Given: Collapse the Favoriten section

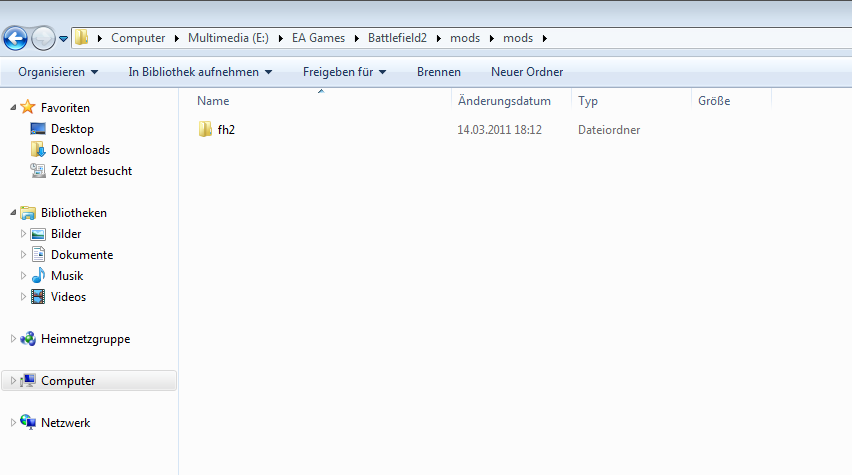Looking at the screenshot, I should [x=13, y=108].
